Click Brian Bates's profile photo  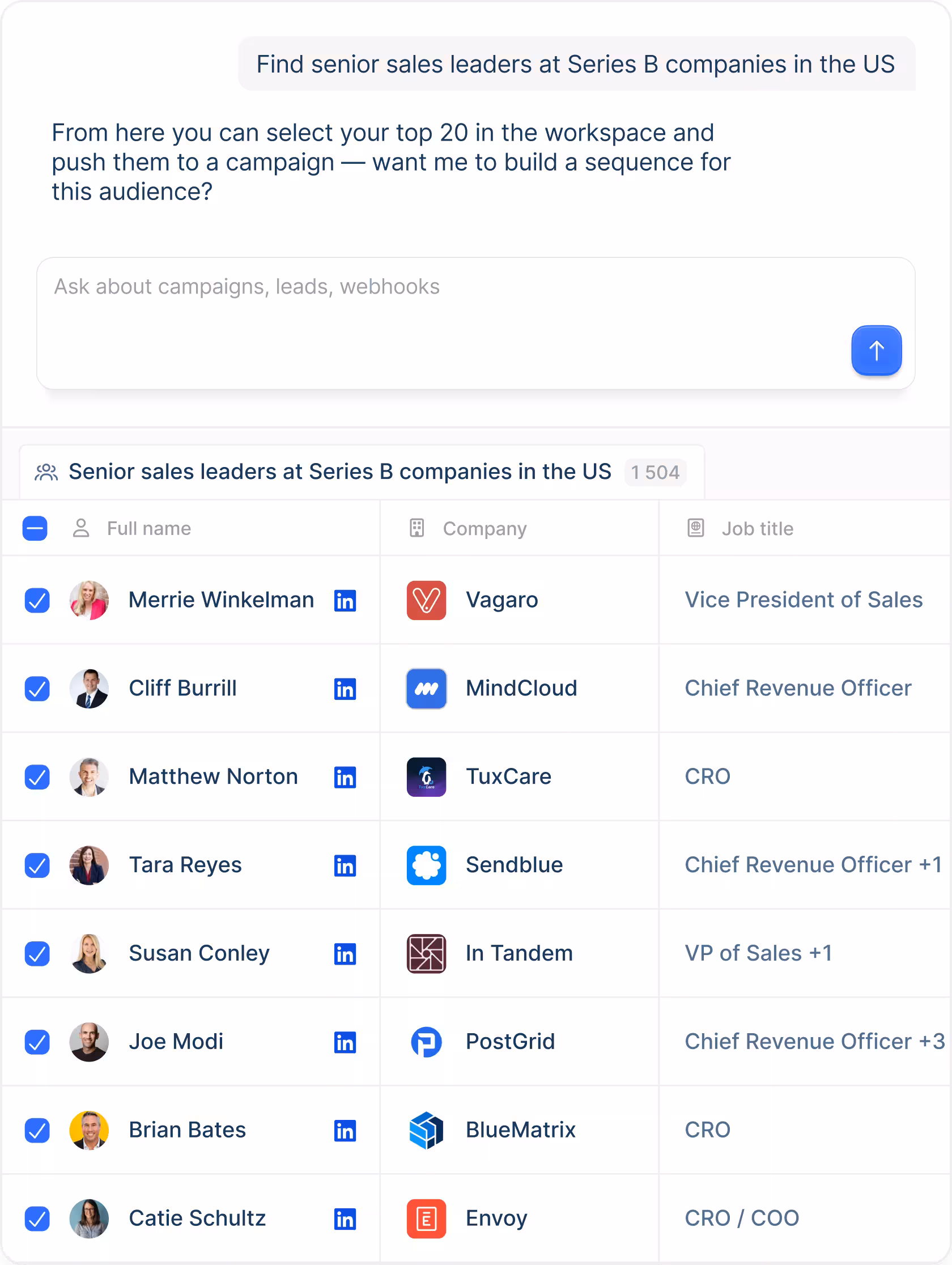coord(88,1131)
